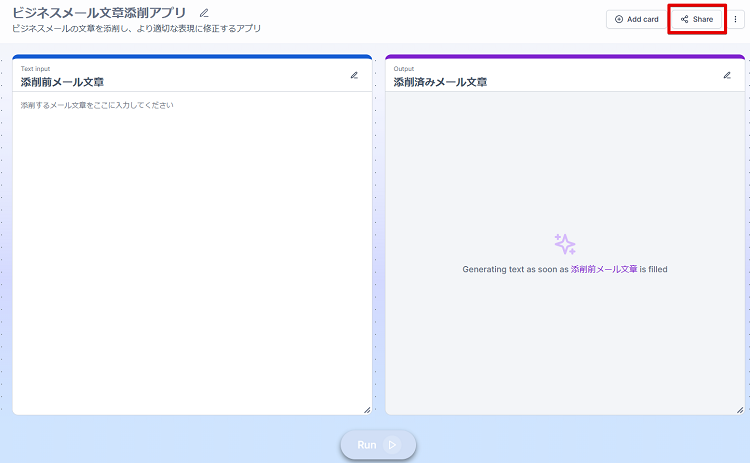The width and height of the screenshot is (750, 463).
Task: Click the pencil icon on the Output card
Action: coord(727,75)
